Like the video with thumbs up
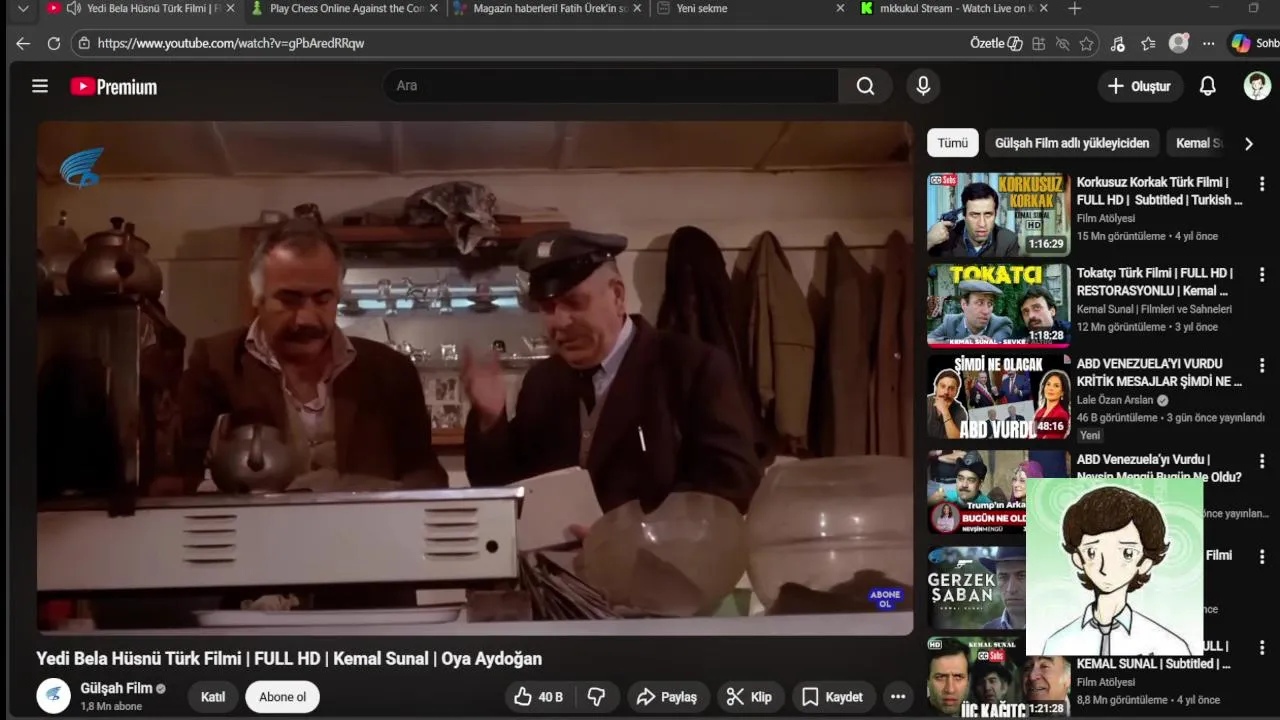 [x=538, y=697]
